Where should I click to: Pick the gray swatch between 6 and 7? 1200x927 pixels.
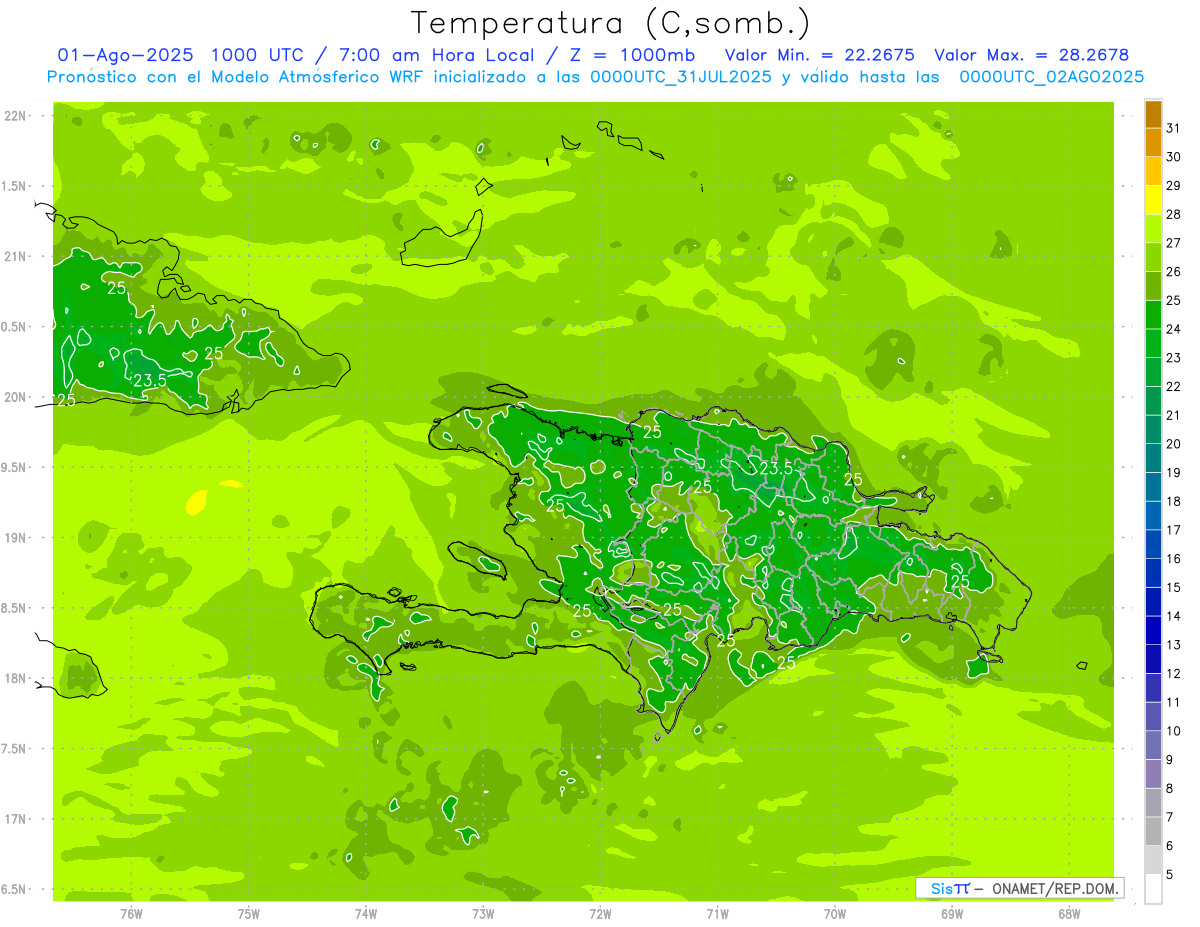pos(1153,831)
